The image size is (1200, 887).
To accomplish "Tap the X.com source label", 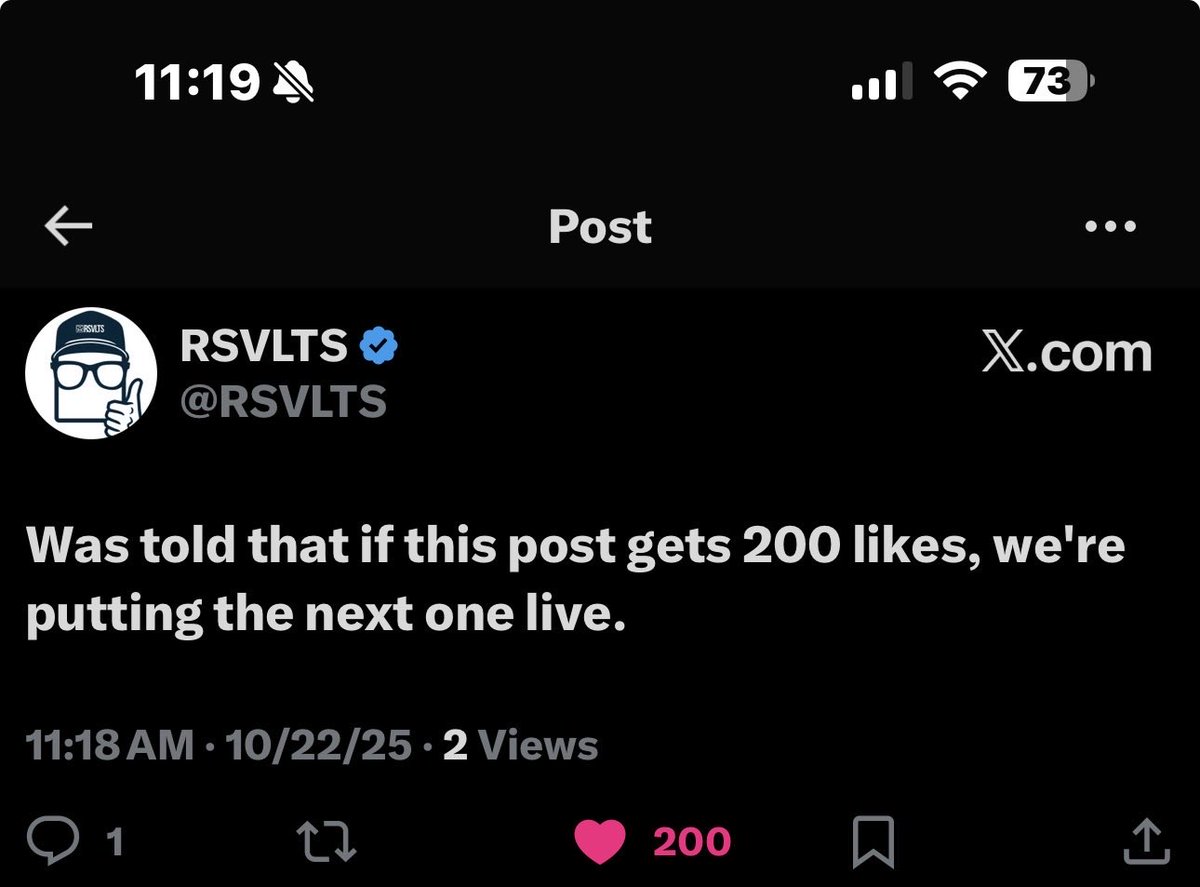I will [x=1066, y=352].
